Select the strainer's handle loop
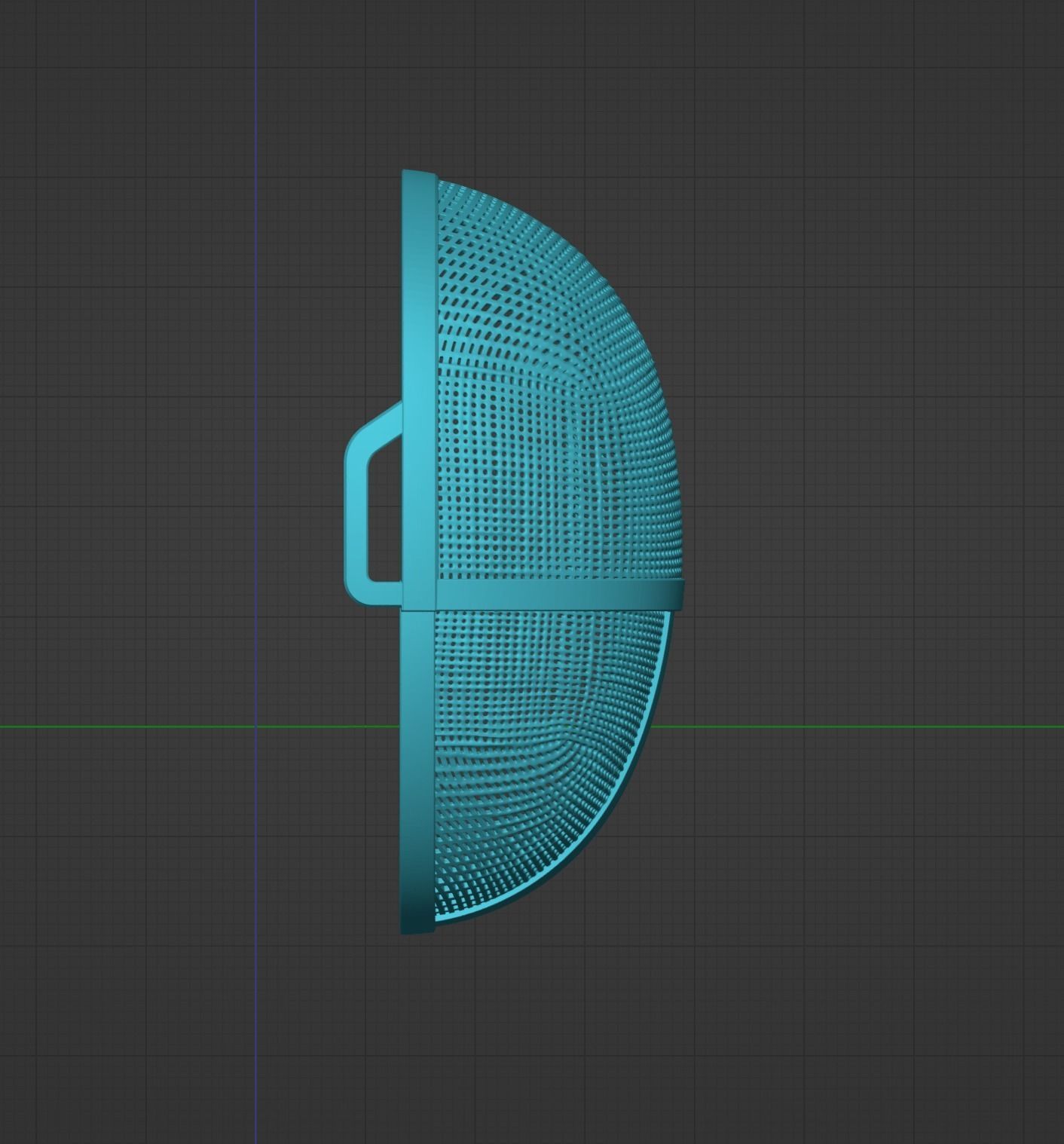 pyautogui.click(x=356, y=503)
